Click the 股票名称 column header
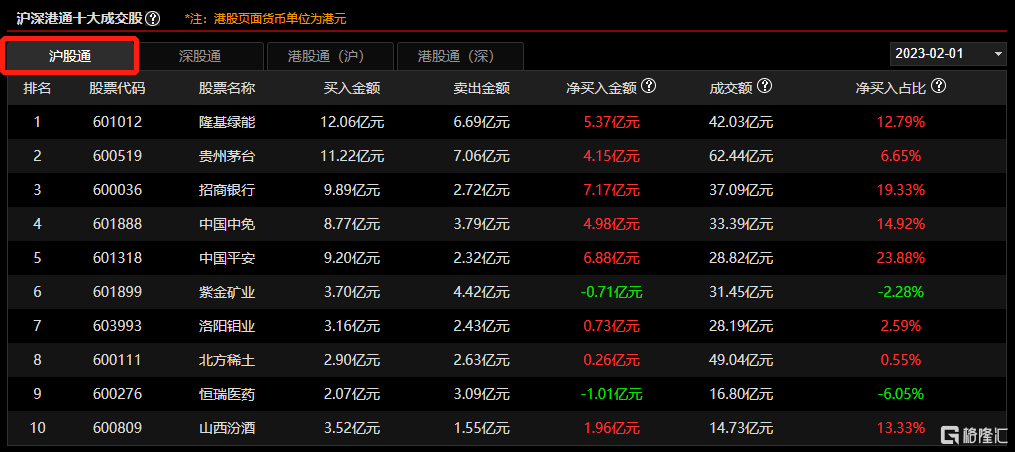 (x=227, y=88)
